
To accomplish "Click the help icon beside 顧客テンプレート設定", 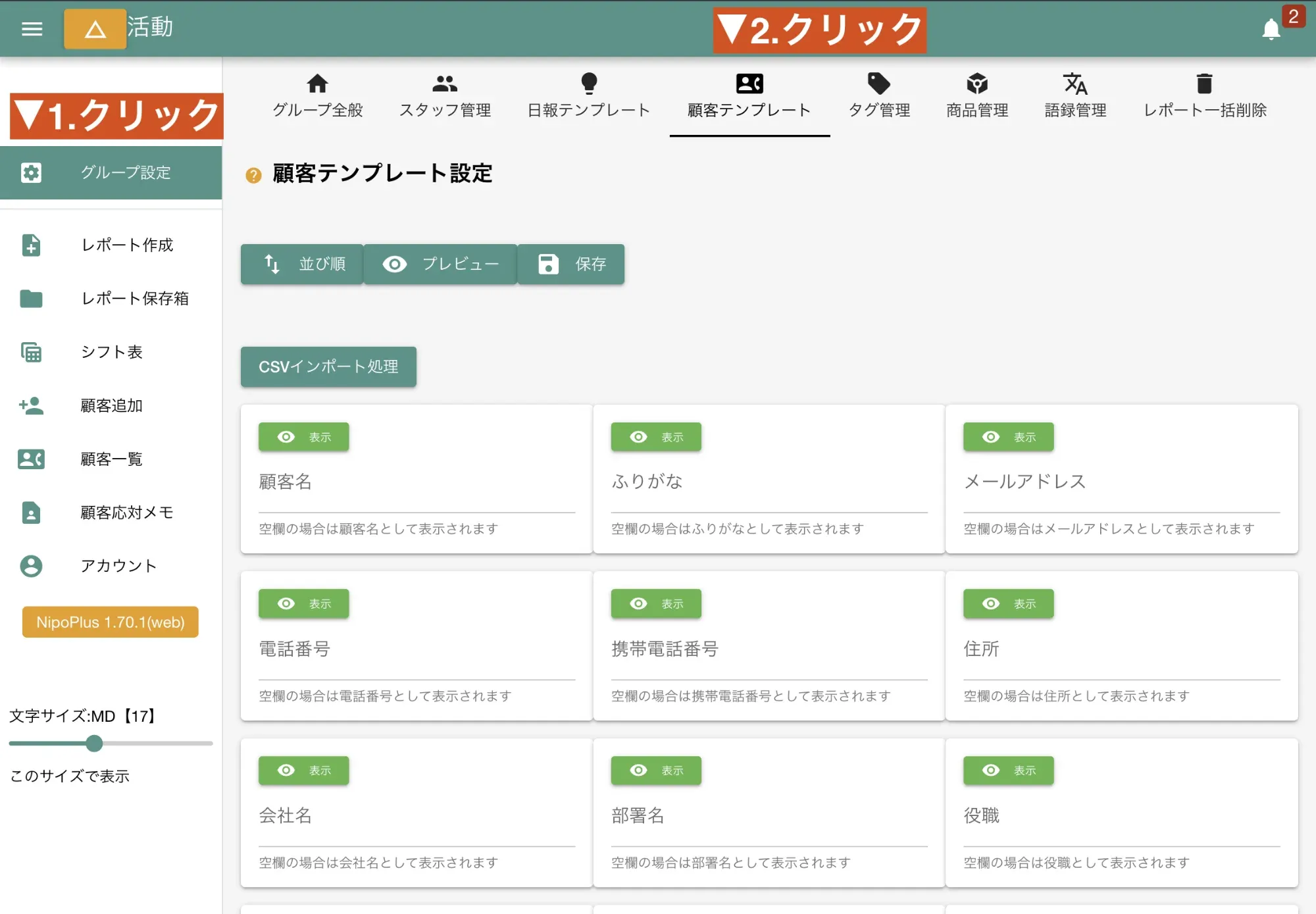I will [x=253, y=175].
